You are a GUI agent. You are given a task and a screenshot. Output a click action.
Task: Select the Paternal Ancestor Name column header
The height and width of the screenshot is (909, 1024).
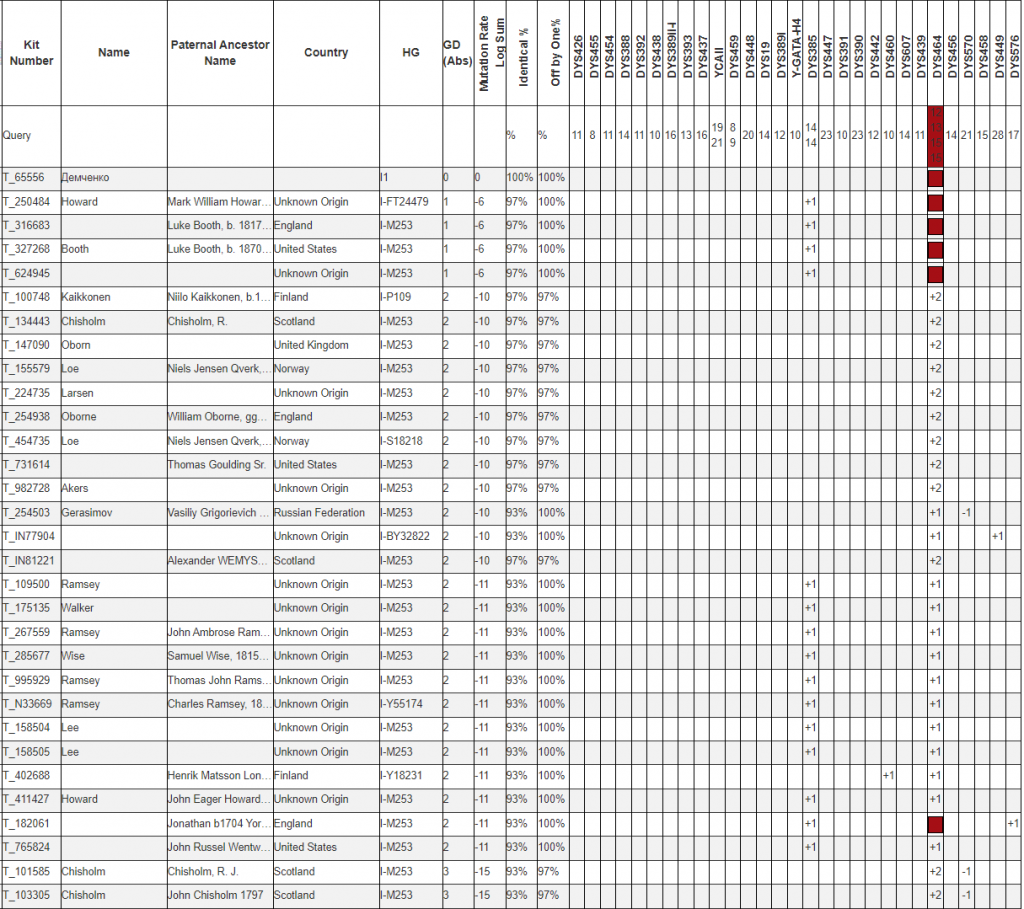coord(220,53)
